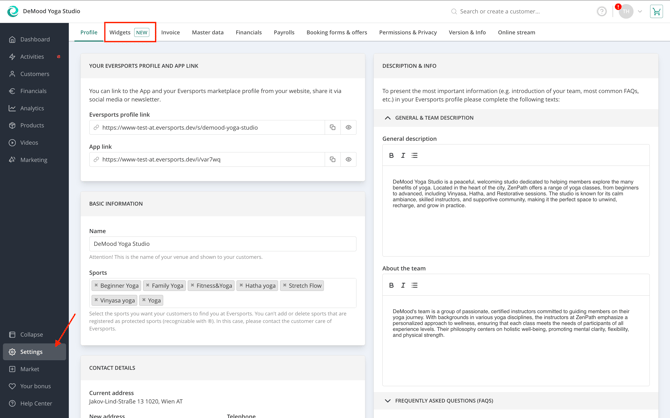
Task: Click into General description text area
Action: pyautogui.click(x=516, y=211)
